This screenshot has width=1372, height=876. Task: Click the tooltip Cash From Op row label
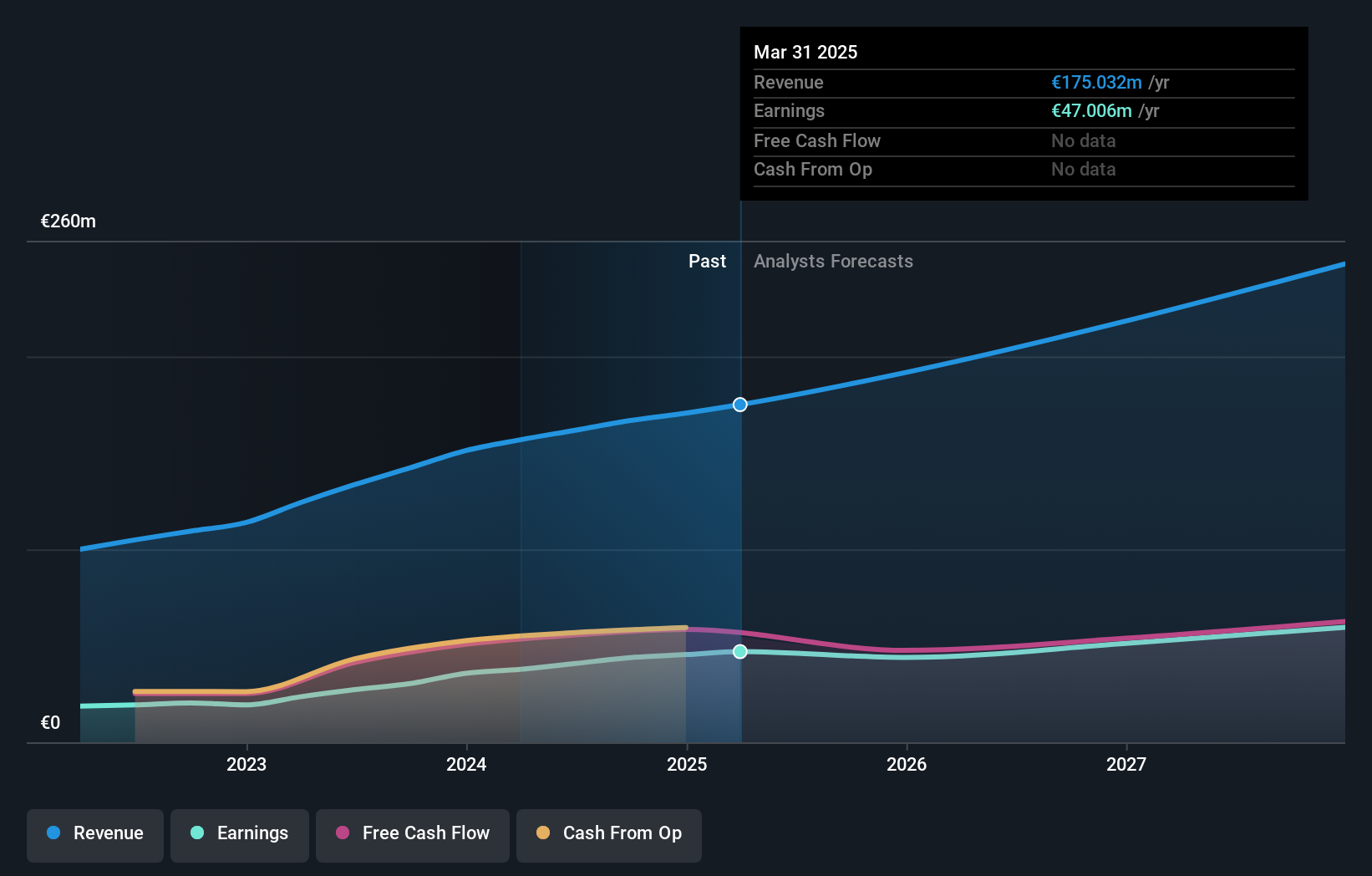[x=813, y=169]
